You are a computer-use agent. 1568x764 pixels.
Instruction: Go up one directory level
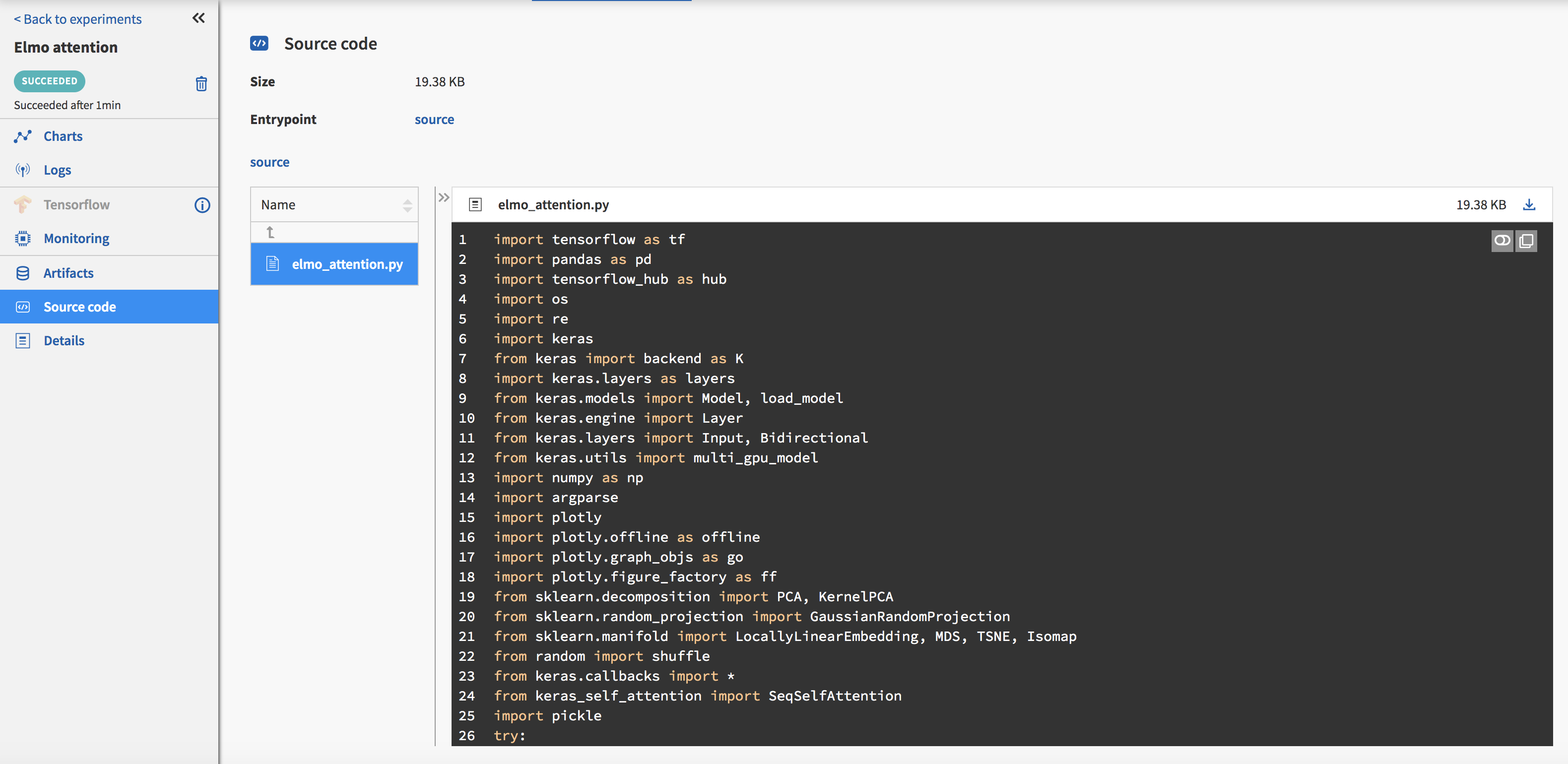[x=270, y=232]
